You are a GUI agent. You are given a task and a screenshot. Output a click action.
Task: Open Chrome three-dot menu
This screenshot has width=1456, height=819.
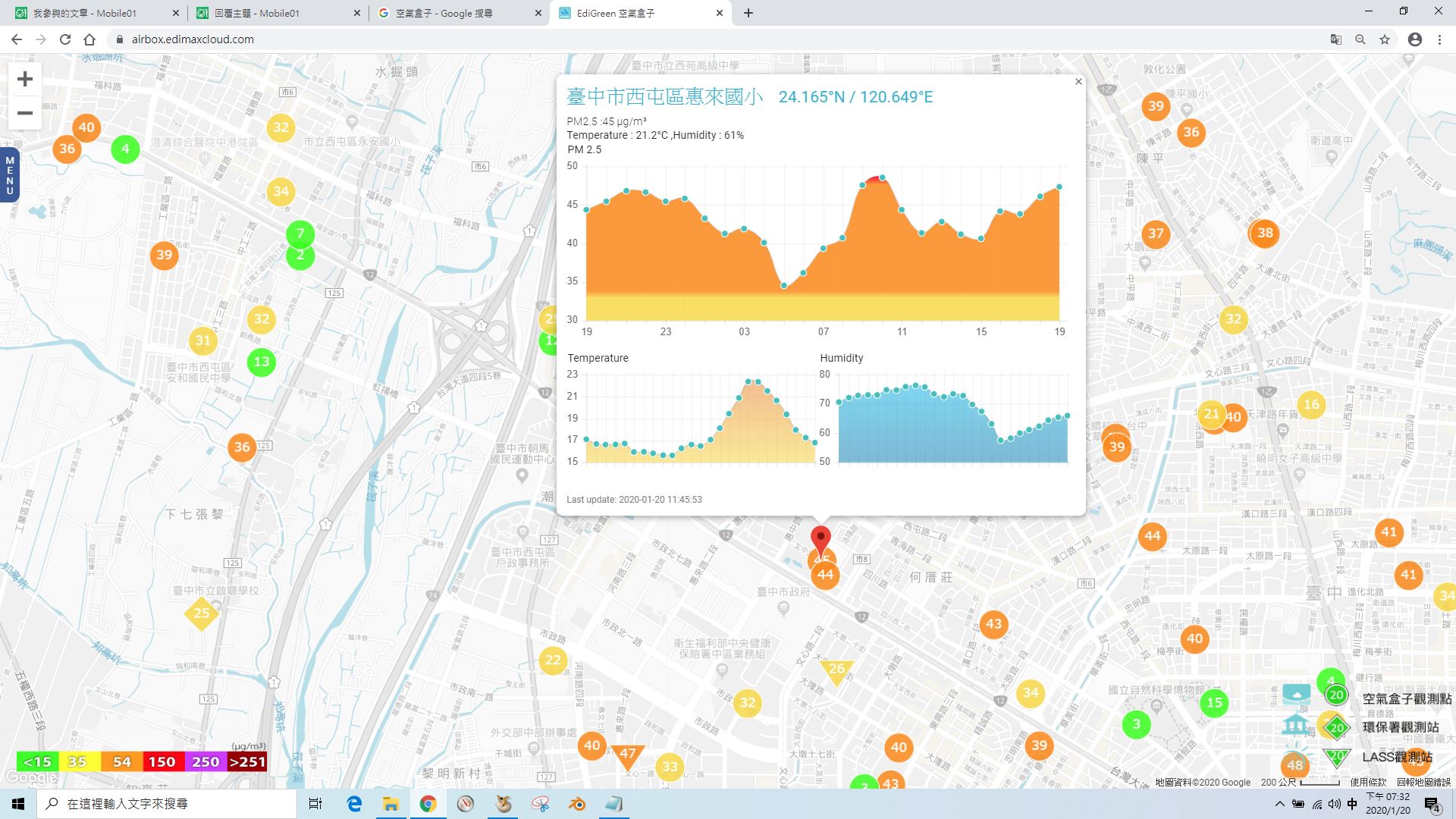pos(1439,39)
